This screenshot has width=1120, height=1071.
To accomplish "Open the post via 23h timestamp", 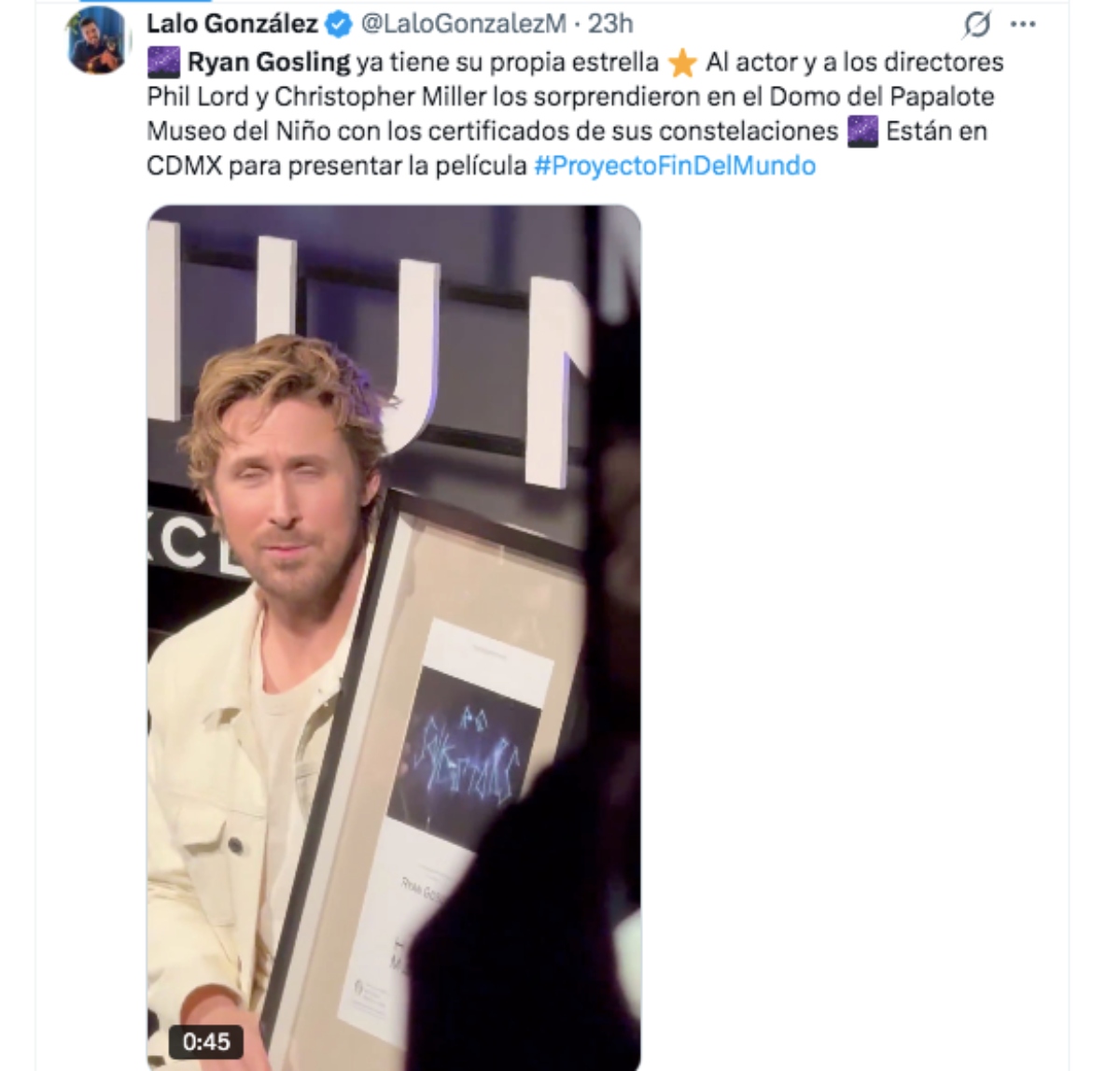I will pyautogui.click(x=610, y=23).
